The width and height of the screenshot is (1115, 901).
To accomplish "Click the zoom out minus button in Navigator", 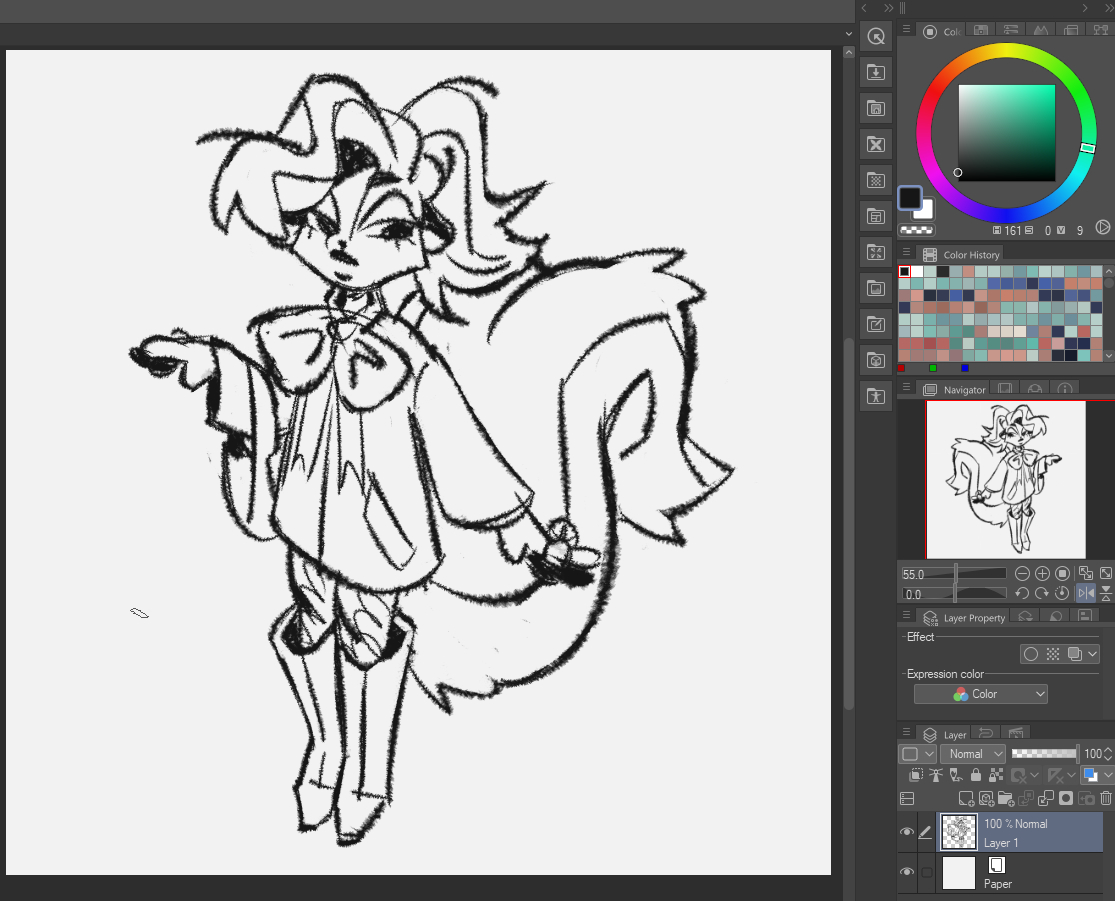I will (1022, 574).
